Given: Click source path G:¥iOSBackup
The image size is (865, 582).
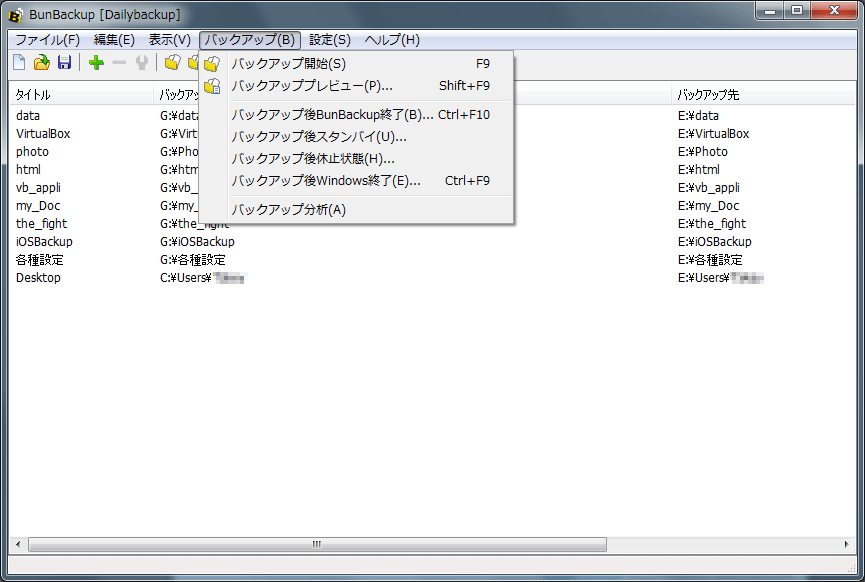Looking at the screenshot, I should [x=197, y=242].
